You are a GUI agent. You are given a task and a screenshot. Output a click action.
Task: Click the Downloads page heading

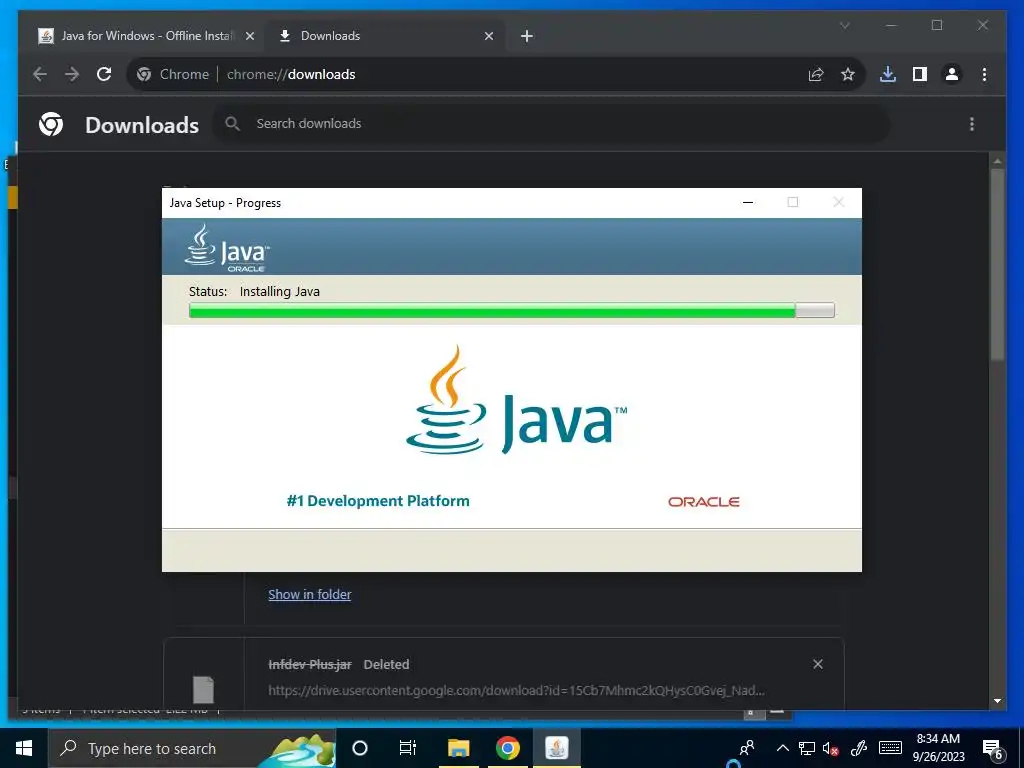pos(142,125)
